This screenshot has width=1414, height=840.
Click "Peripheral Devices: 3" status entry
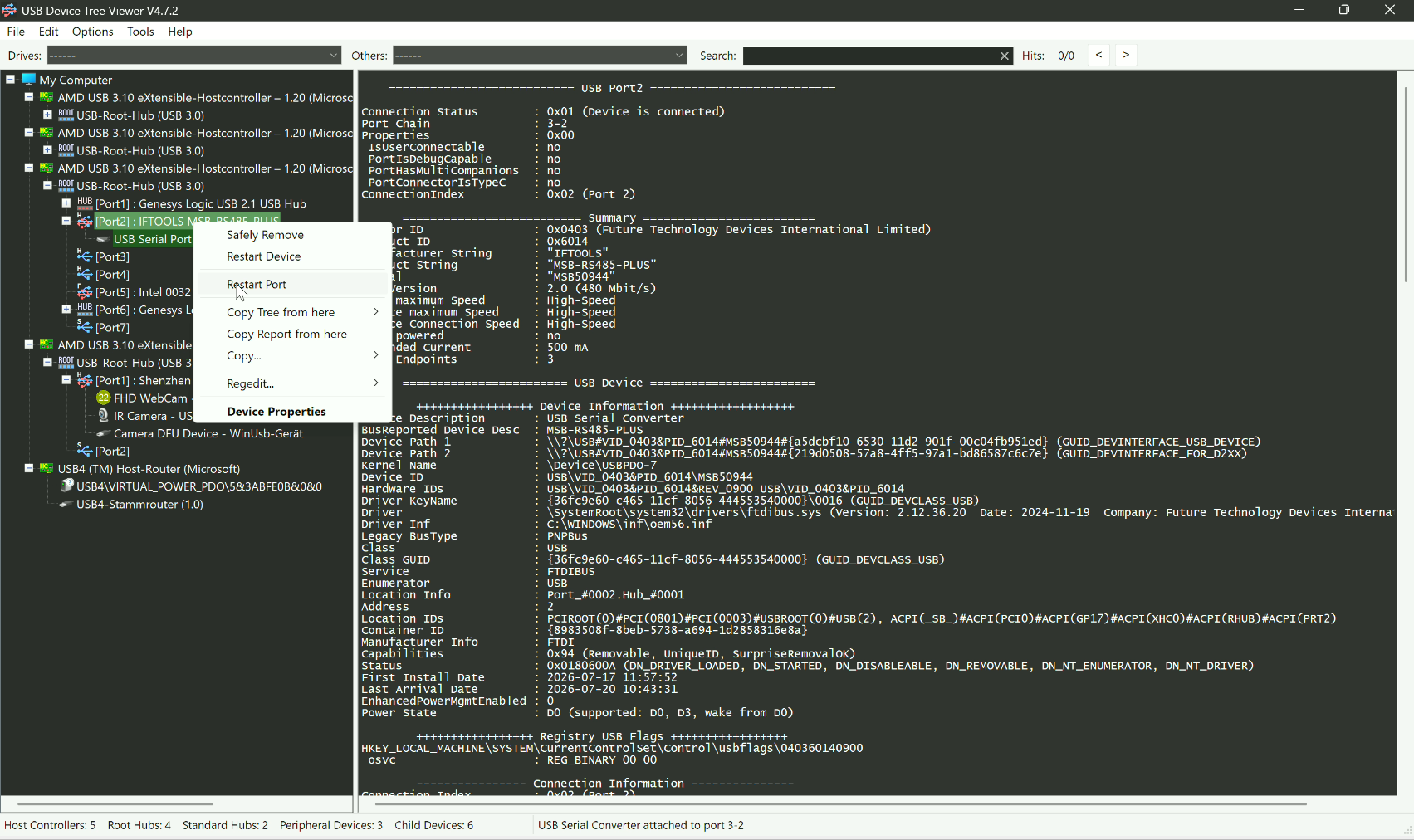point(331,825)
